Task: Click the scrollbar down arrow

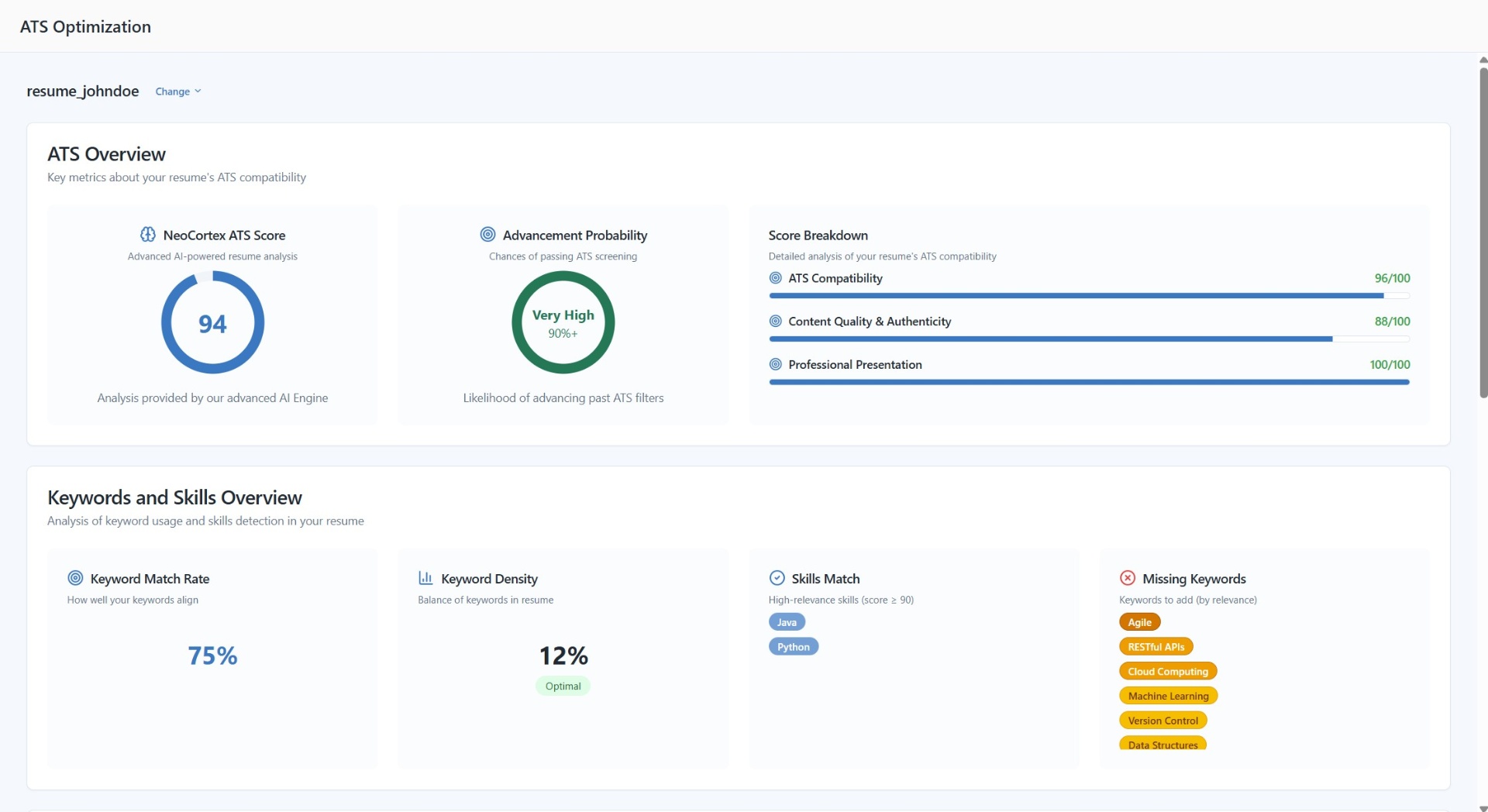Action: click(x=1483, y=807)
